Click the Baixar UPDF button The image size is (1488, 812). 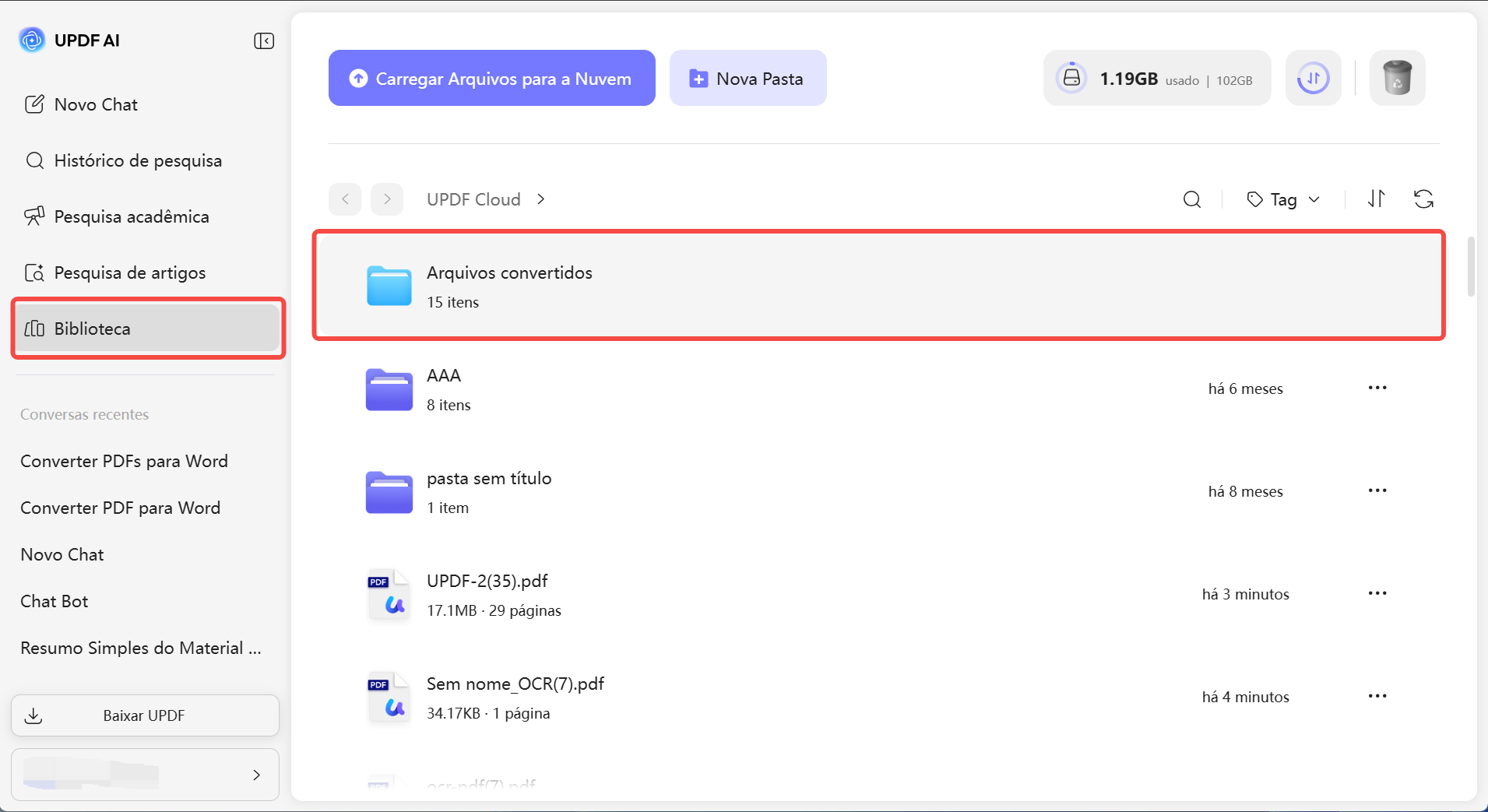point(145,715)
